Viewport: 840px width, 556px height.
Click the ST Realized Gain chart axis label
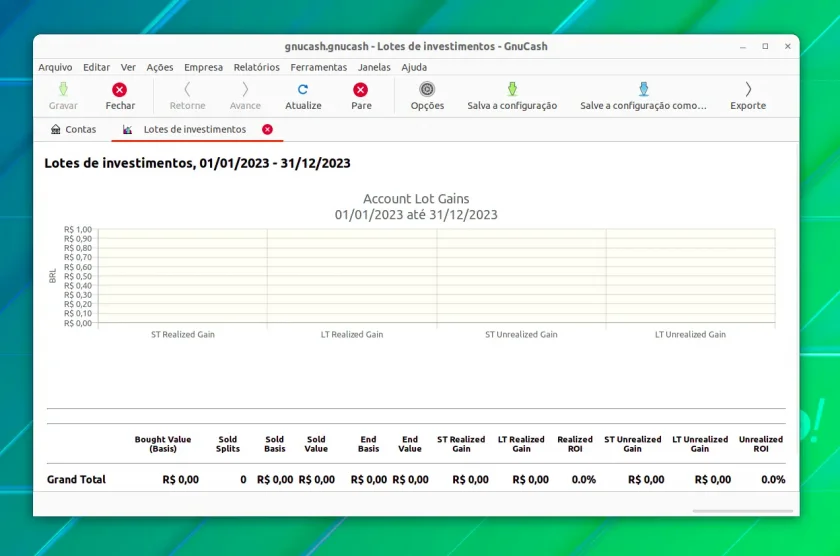(x=183, y=334)
